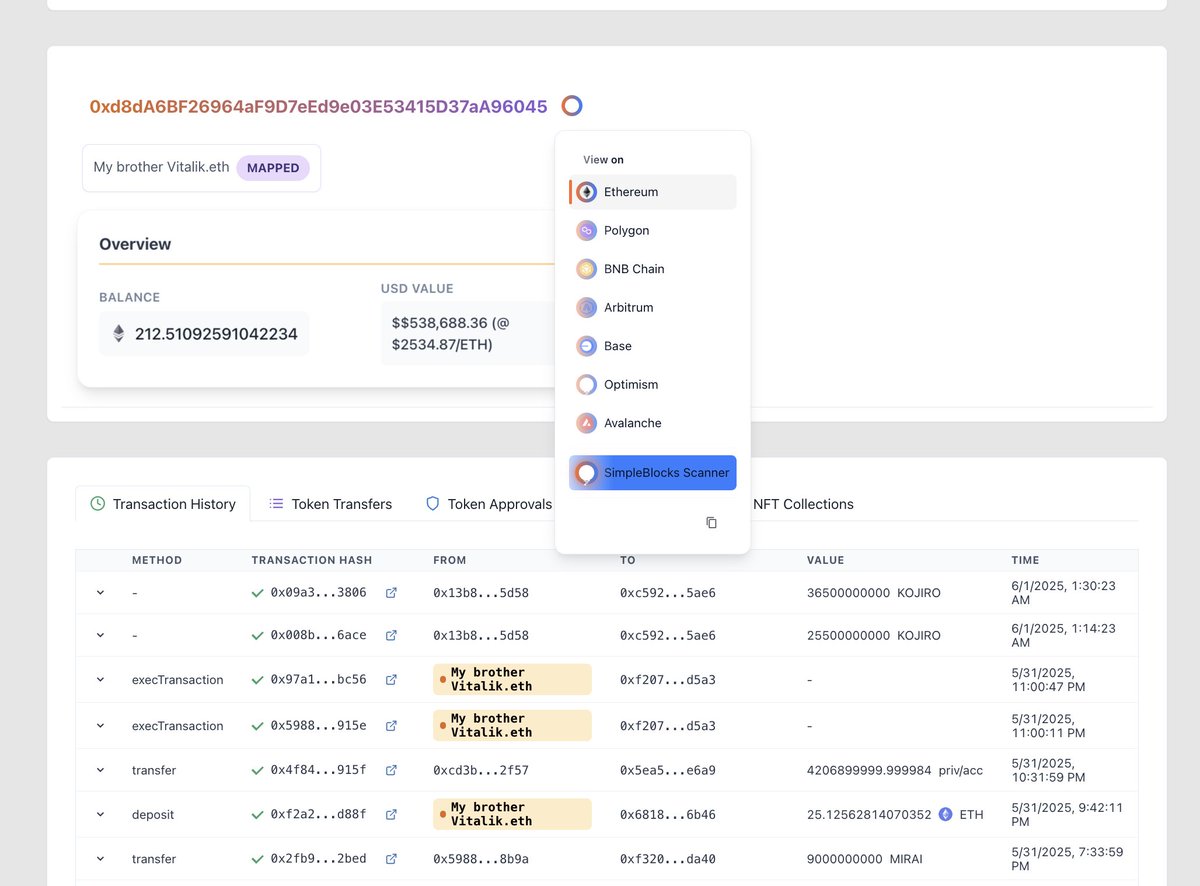1200x886 pixels.
Task: Switch to the Token Transfers tab
Action: 330,504
